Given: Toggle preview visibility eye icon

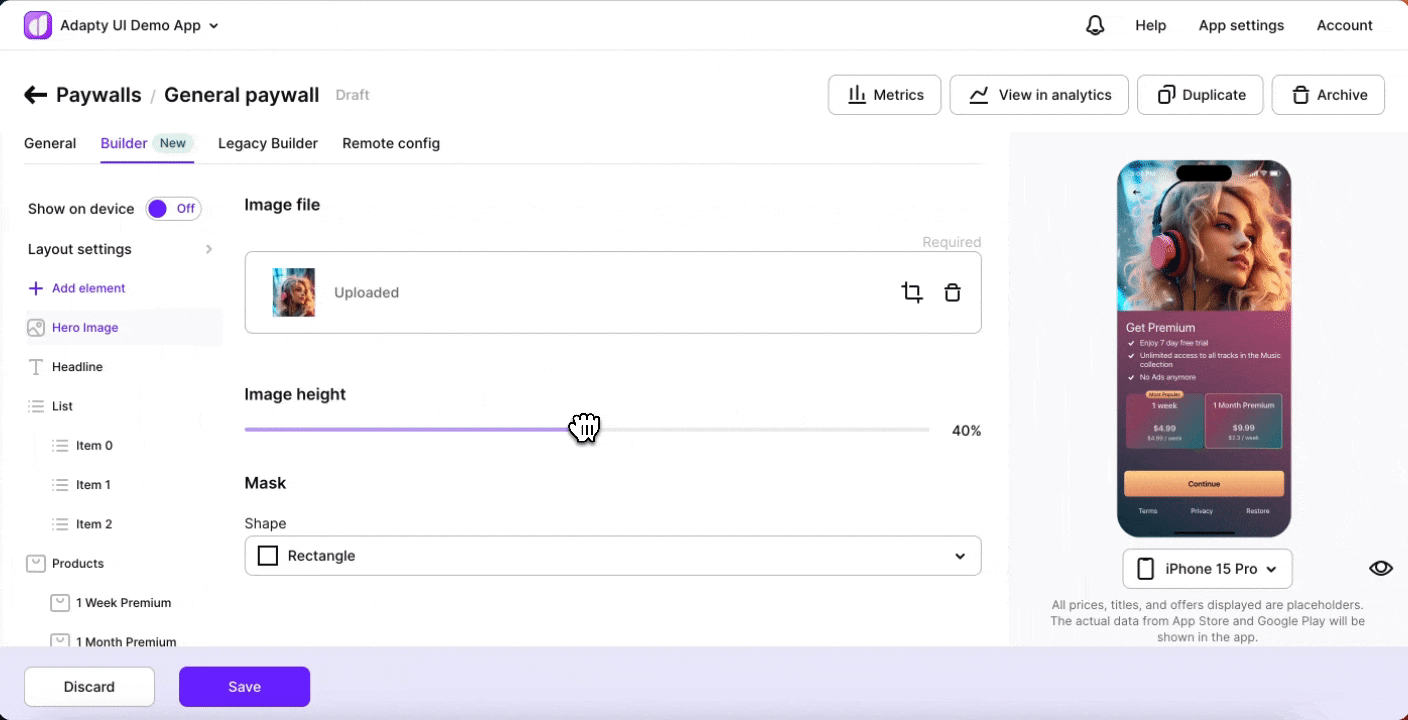Looking at the screenshot, I should [x=1380, y=568].
